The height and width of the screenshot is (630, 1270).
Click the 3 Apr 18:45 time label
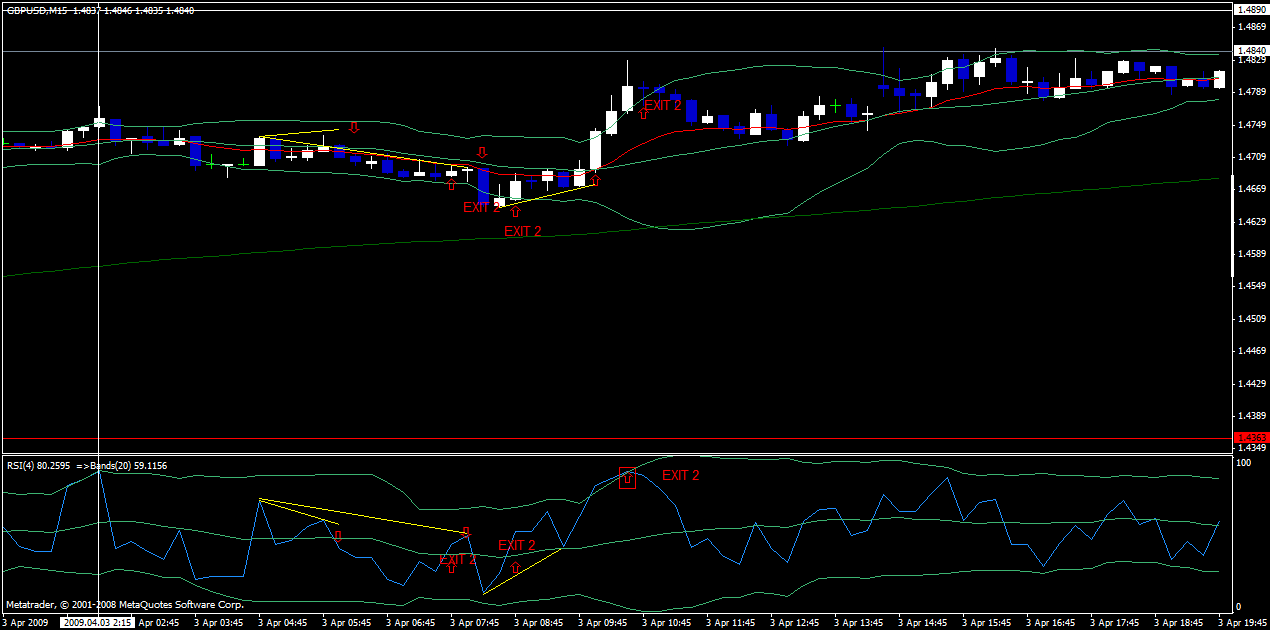[x=1177, y=622]
